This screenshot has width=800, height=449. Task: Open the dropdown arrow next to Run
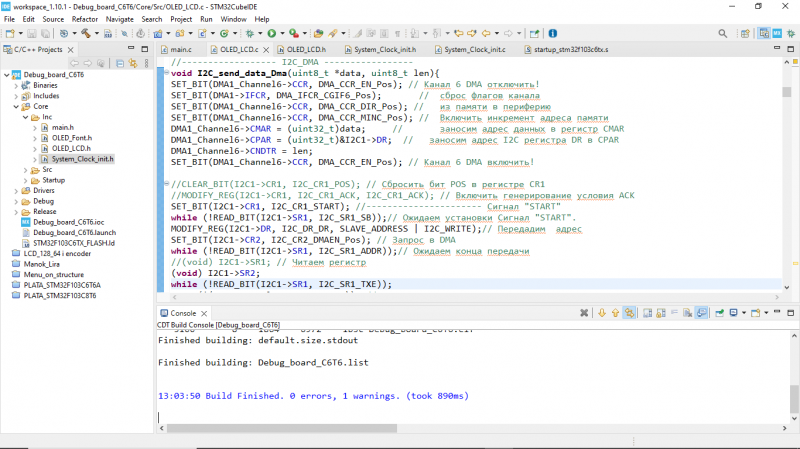(x=283, y=33)
